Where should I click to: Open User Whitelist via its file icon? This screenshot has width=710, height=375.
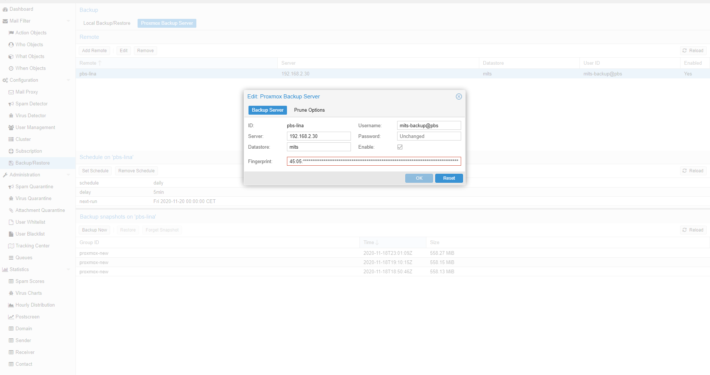click(11, 222)
